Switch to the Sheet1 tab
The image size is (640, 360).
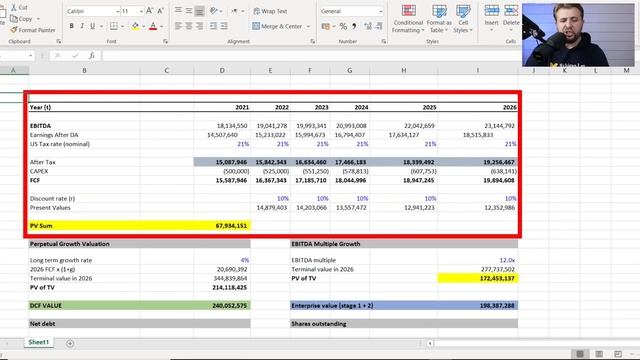tap(39, 342)
